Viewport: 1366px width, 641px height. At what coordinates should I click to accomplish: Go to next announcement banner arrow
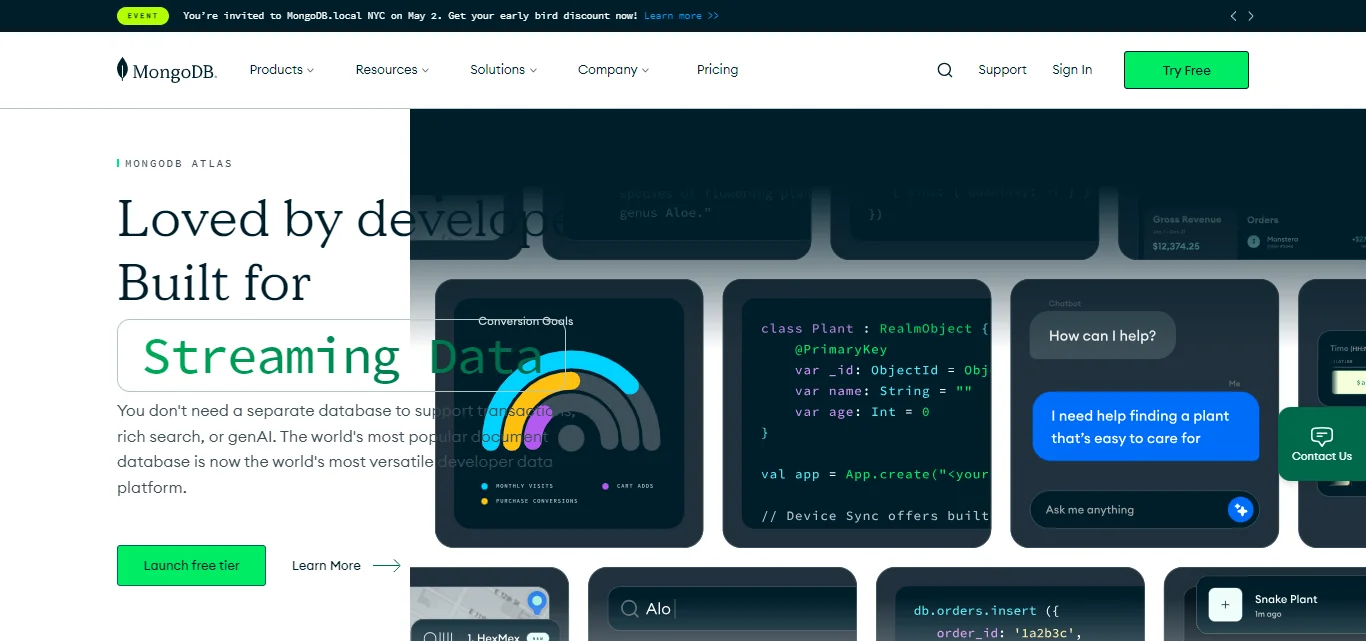(x=1251, y=16)
